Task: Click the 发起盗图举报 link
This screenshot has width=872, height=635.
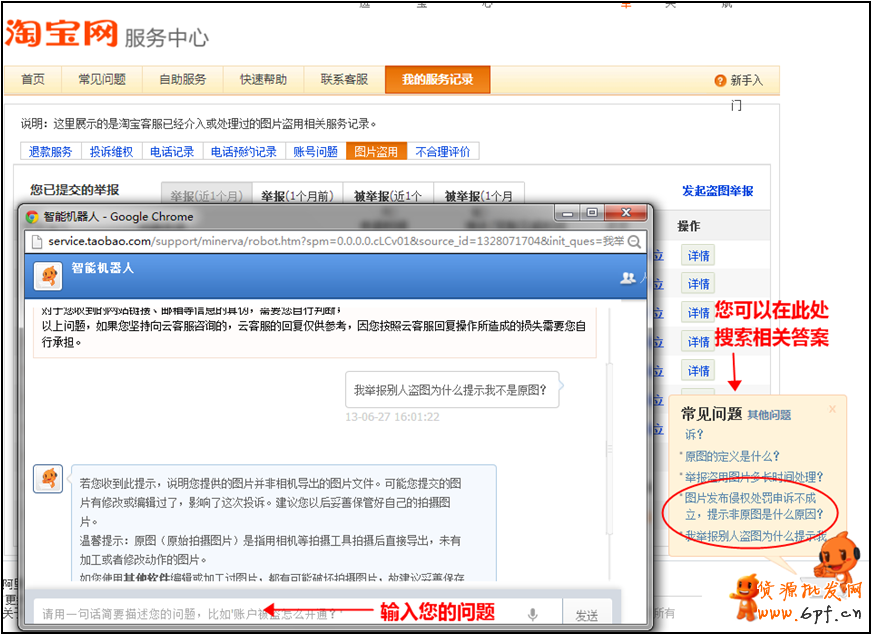Action: (717, 191)
